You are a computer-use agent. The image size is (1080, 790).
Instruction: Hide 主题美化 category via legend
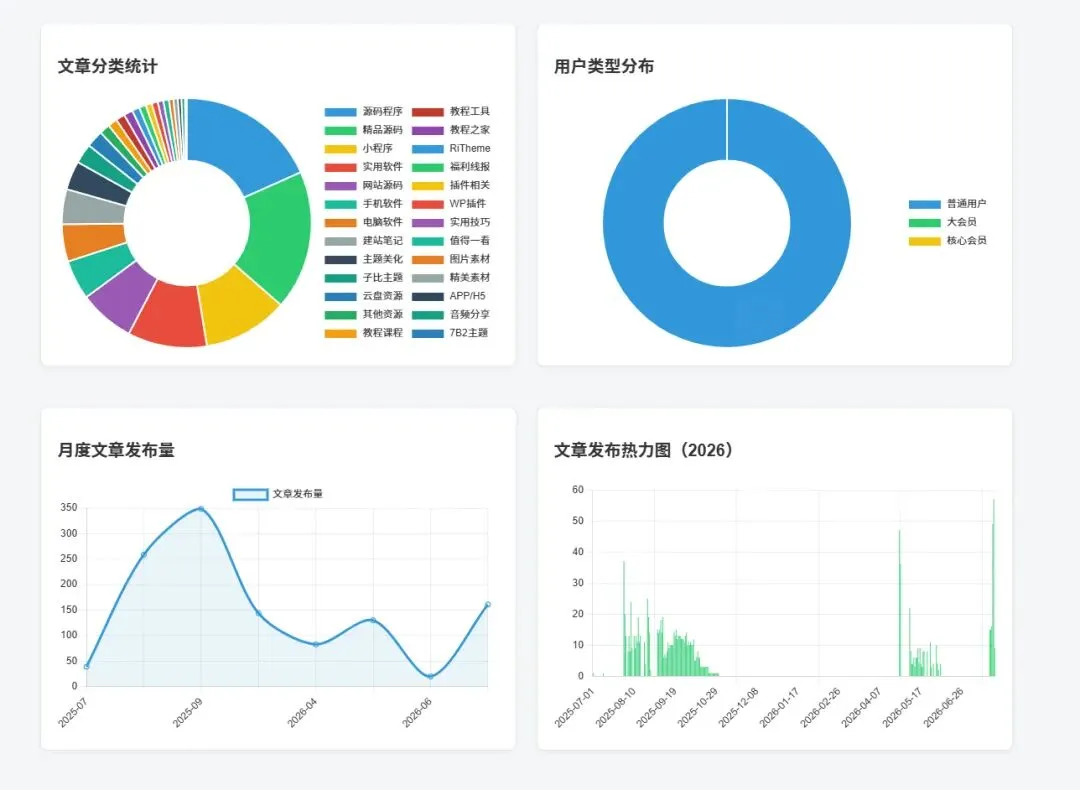364,259
